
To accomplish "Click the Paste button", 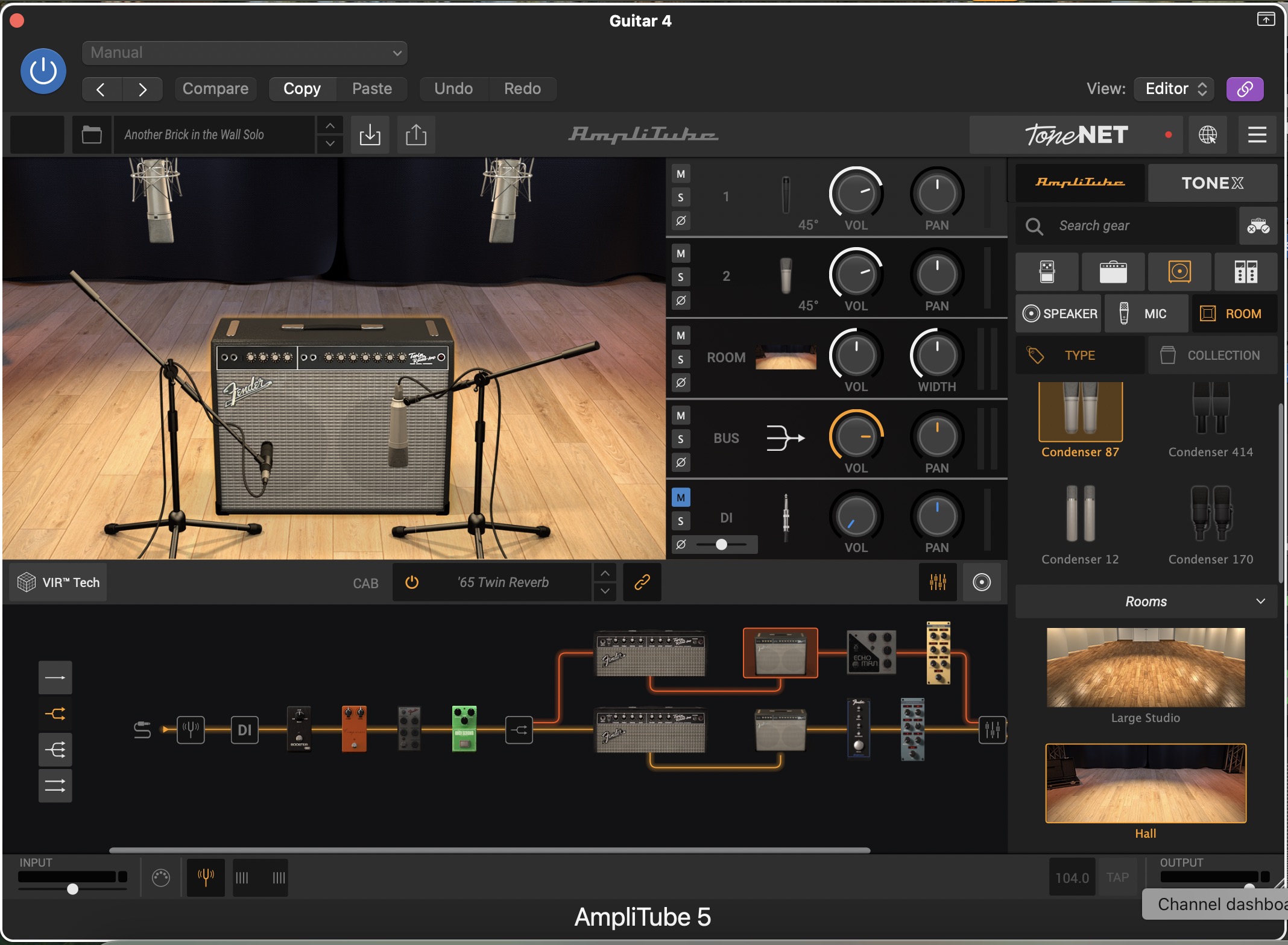I will point(372,89).
